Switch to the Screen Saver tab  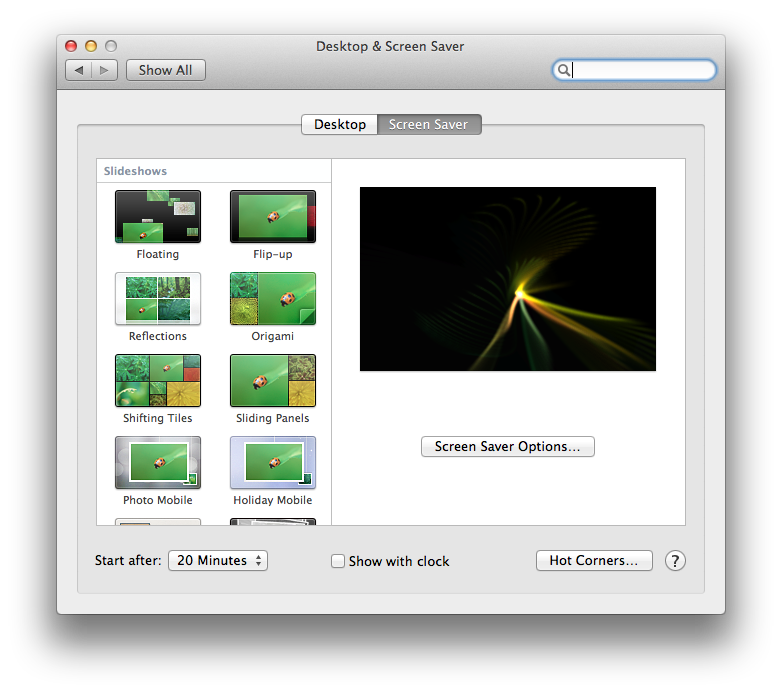click(x=429, y=125)
